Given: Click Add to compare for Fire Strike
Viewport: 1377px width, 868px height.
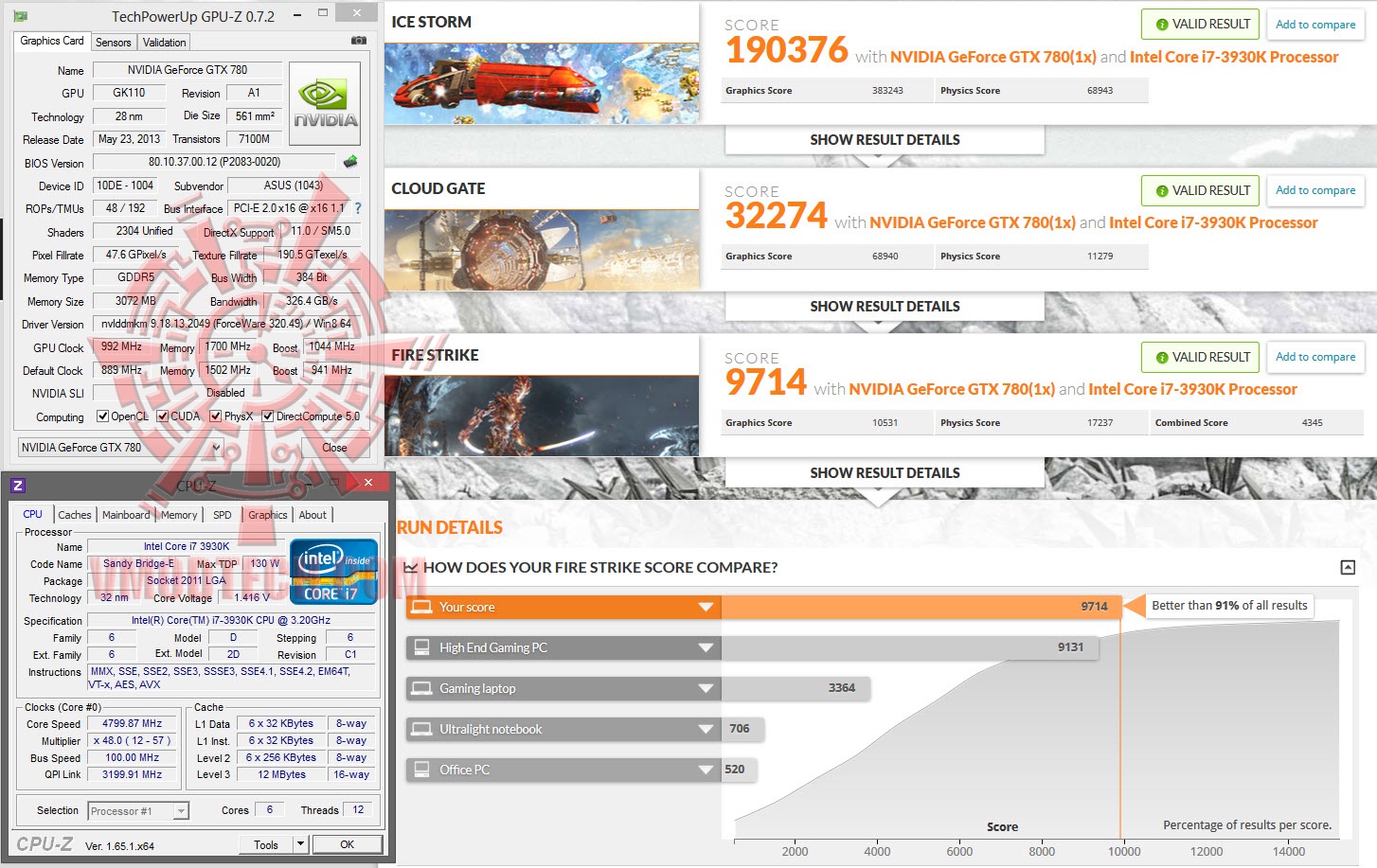Looking at the screenshot, I should point(1315,357).
